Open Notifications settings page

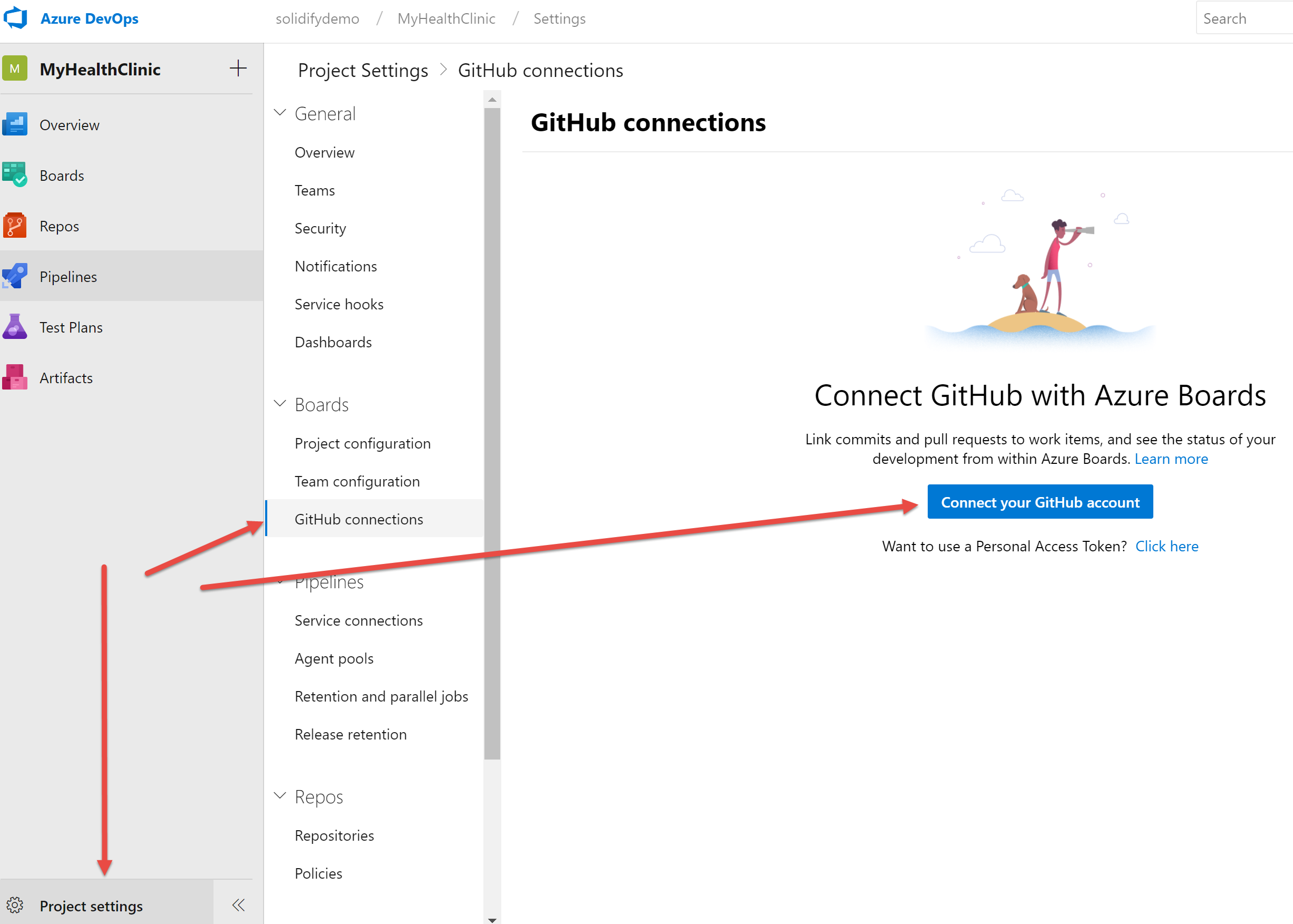click(336, 266)
